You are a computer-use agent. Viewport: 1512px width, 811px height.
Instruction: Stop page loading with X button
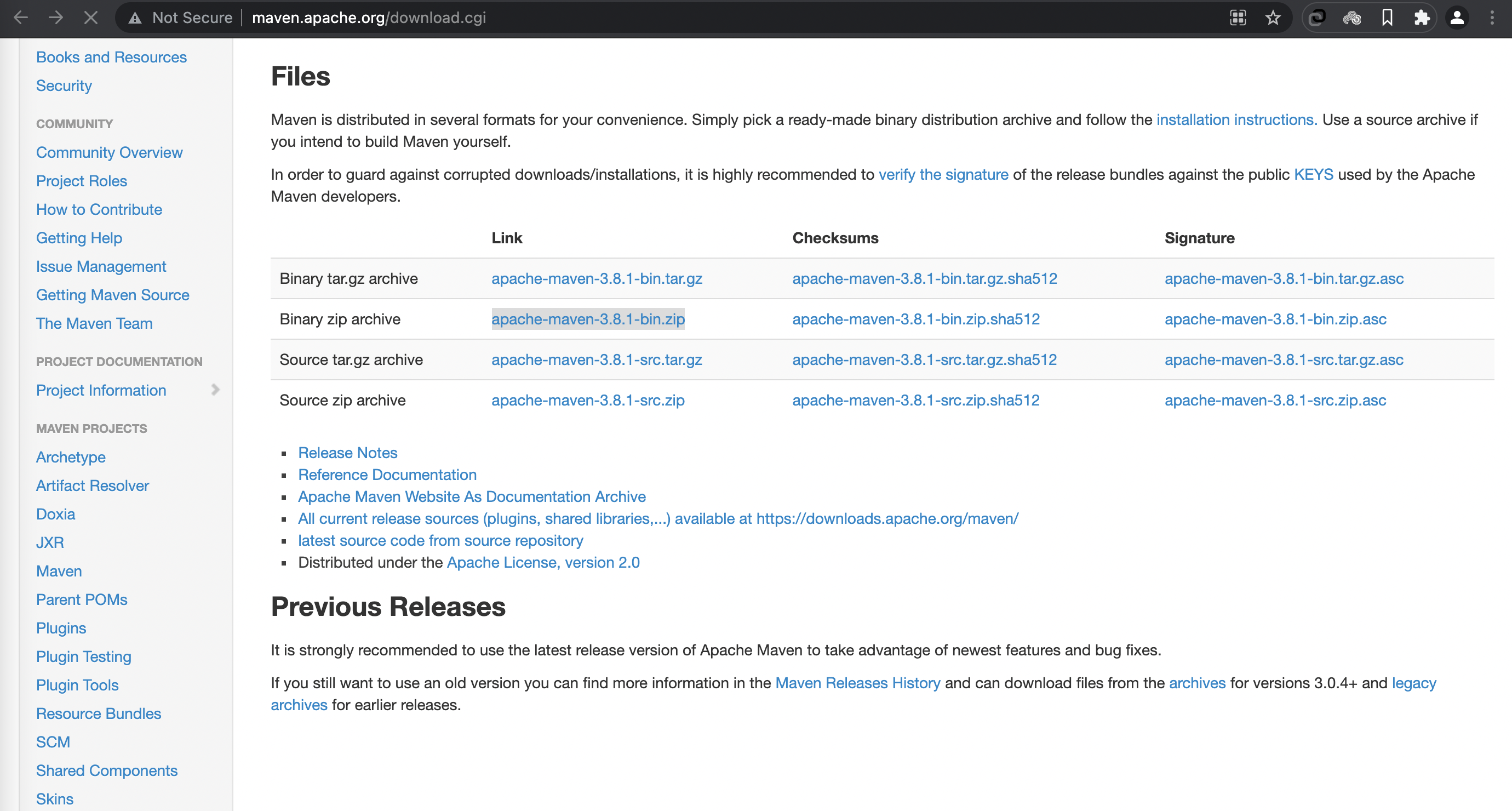tap(90, 18)
